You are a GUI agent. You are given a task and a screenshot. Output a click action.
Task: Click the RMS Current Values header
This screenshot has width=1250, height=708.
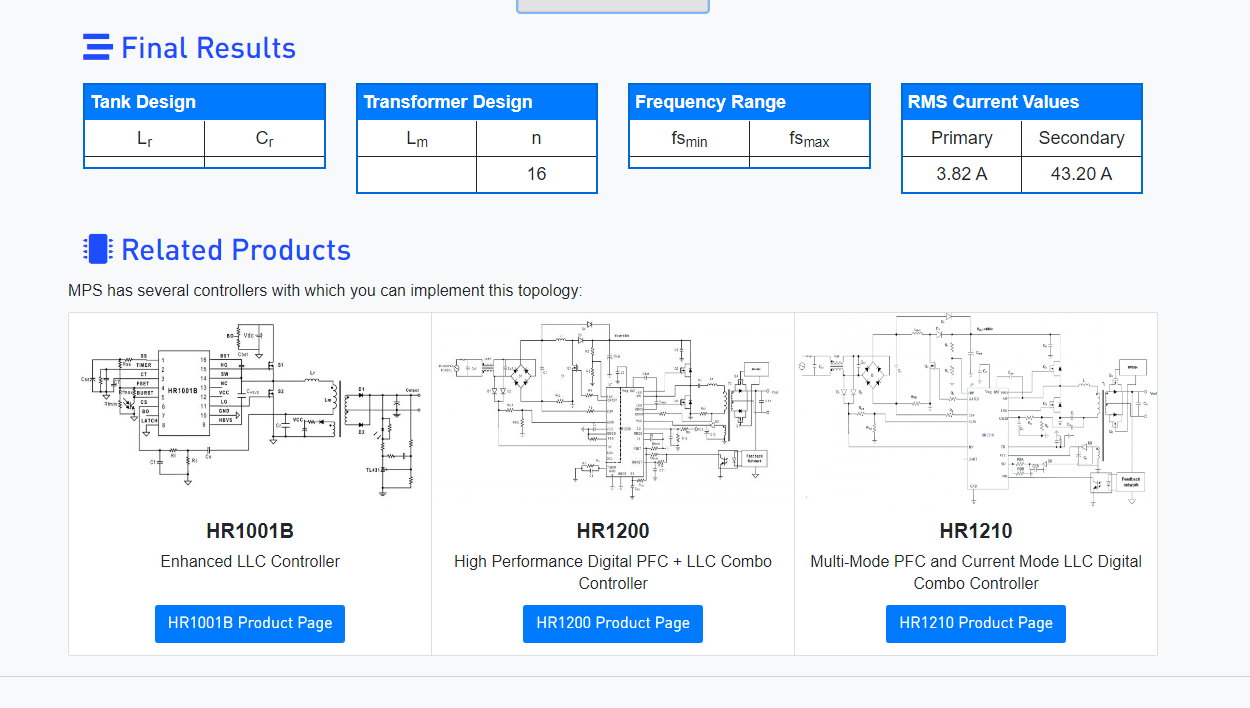(x=1021, y=102)
